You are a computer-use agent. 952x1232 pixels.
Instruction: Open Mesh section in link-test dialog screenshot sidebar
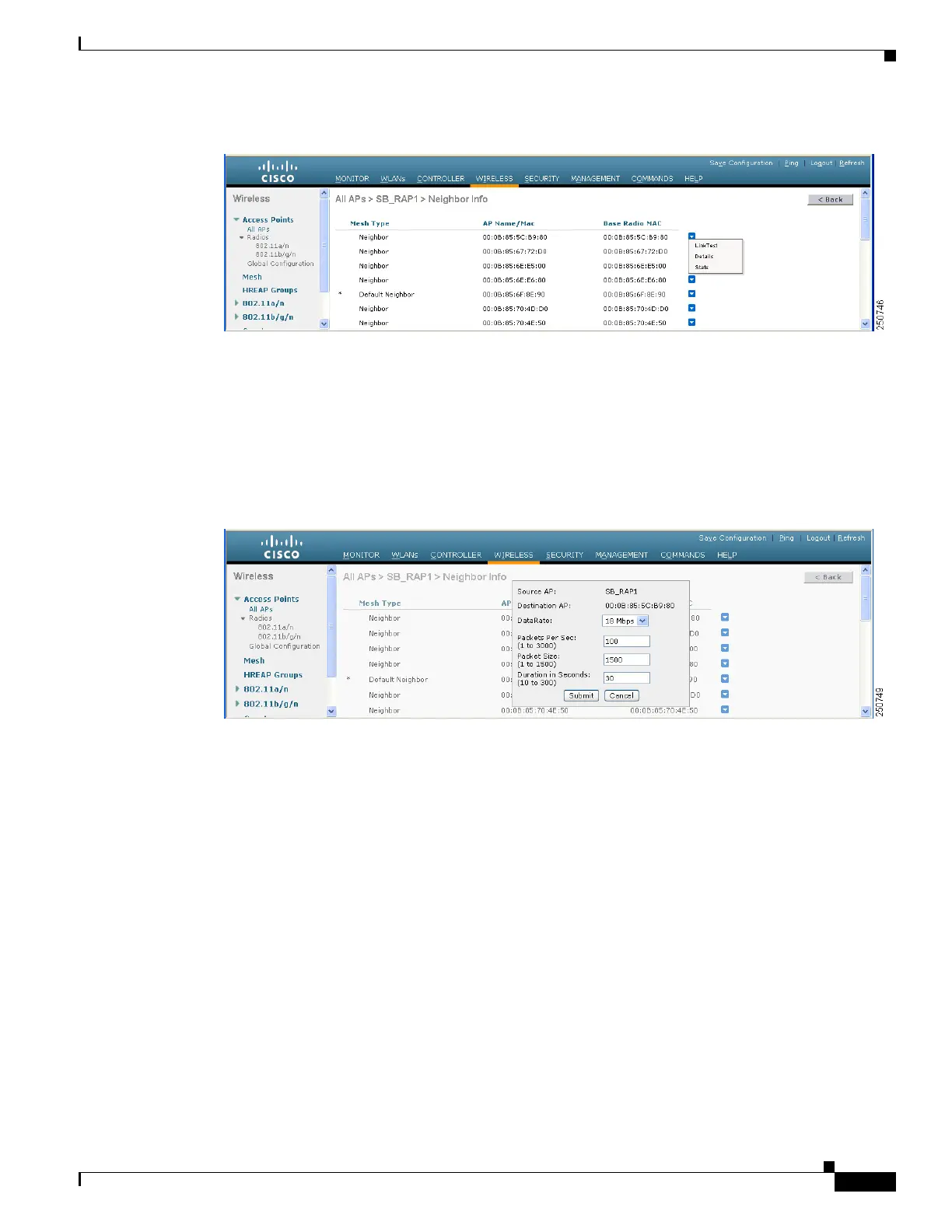(254, 661)
